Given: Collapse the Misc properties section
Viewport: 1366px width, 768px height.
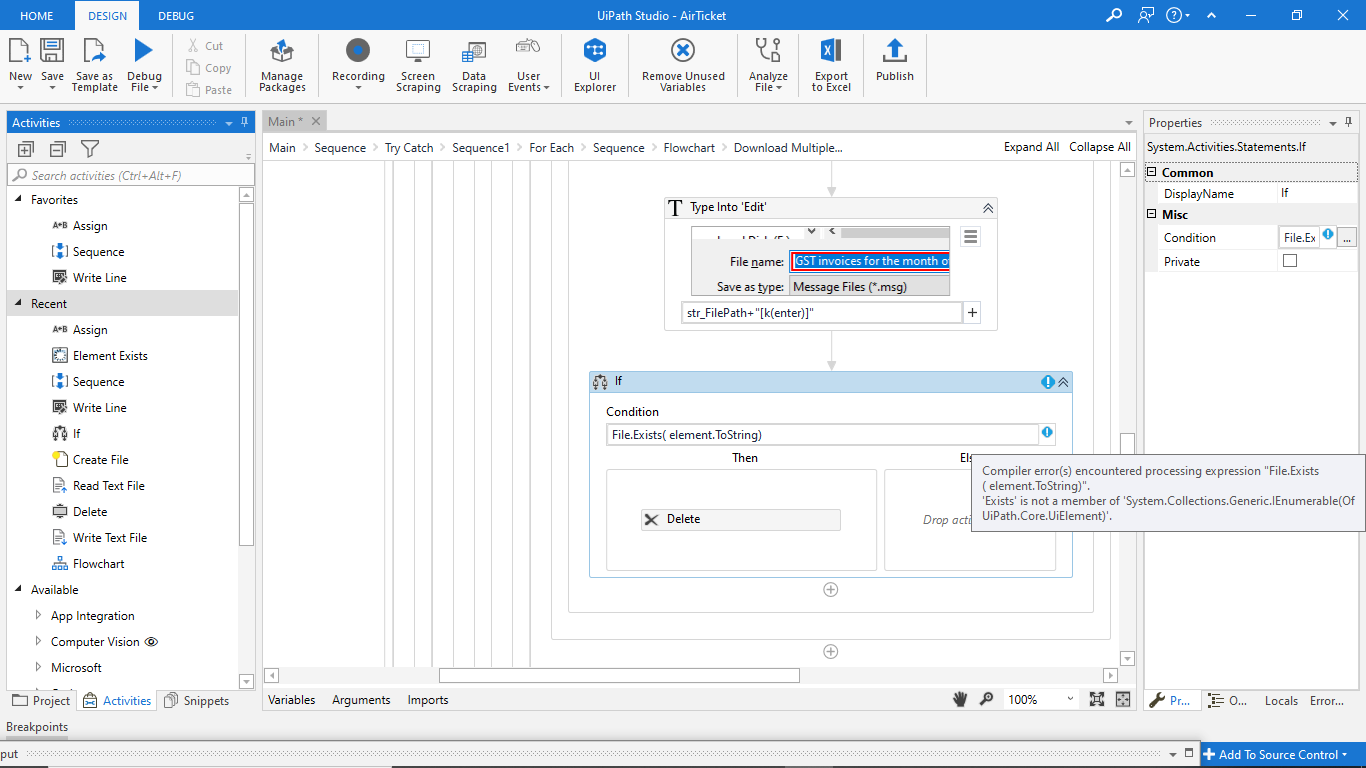Looking at the screenshot, I should point(1151,215).
